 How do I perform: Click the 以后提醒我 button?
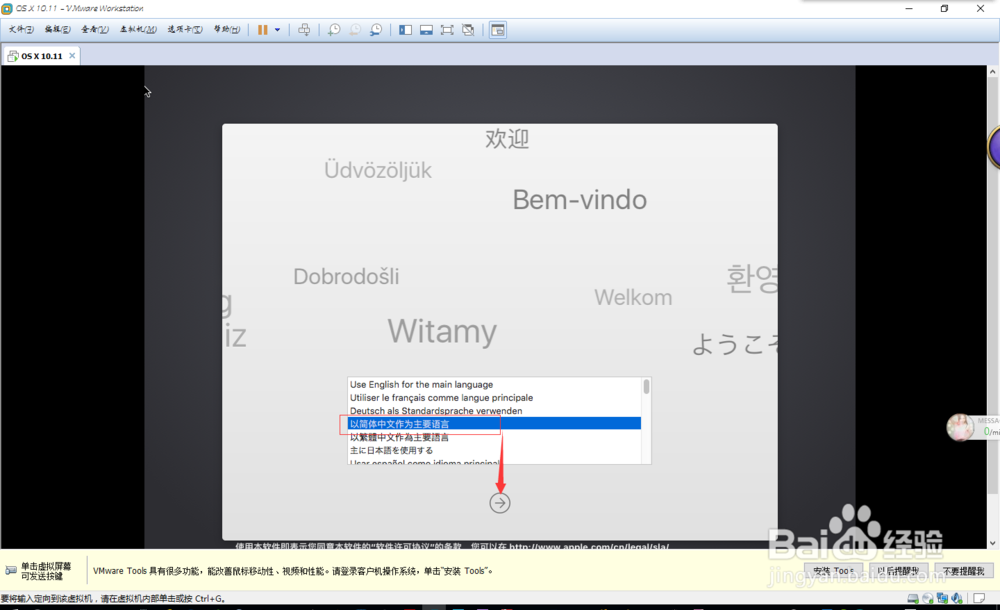point(898,571)
